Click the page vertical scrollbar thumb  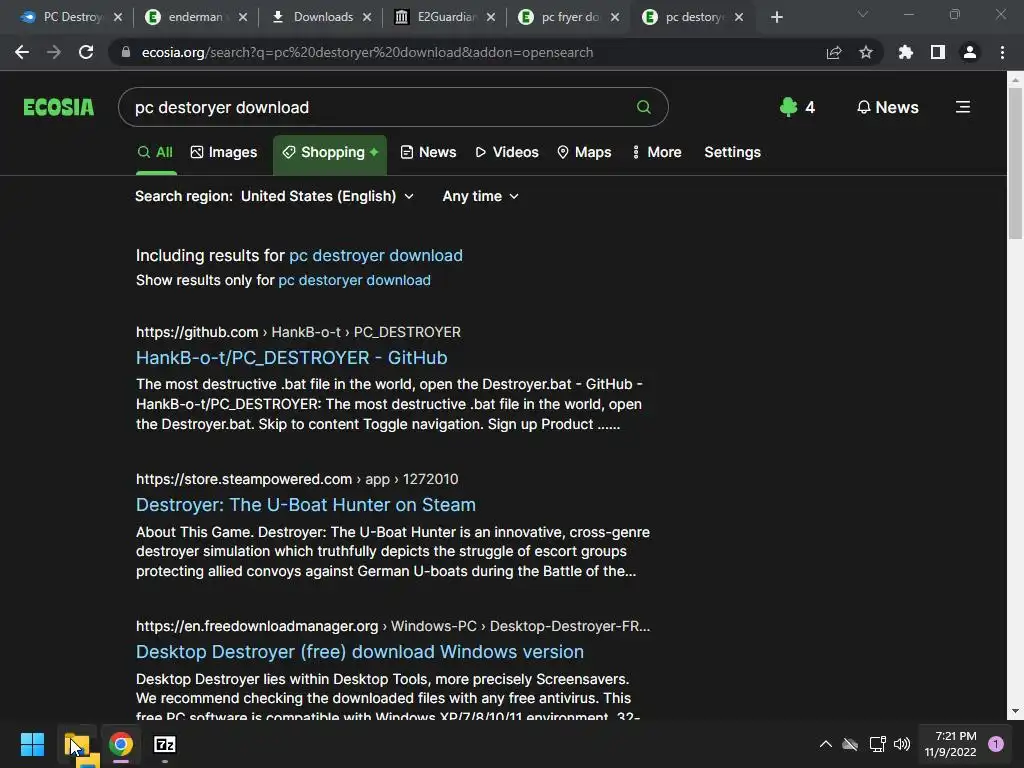point(1015,163)
